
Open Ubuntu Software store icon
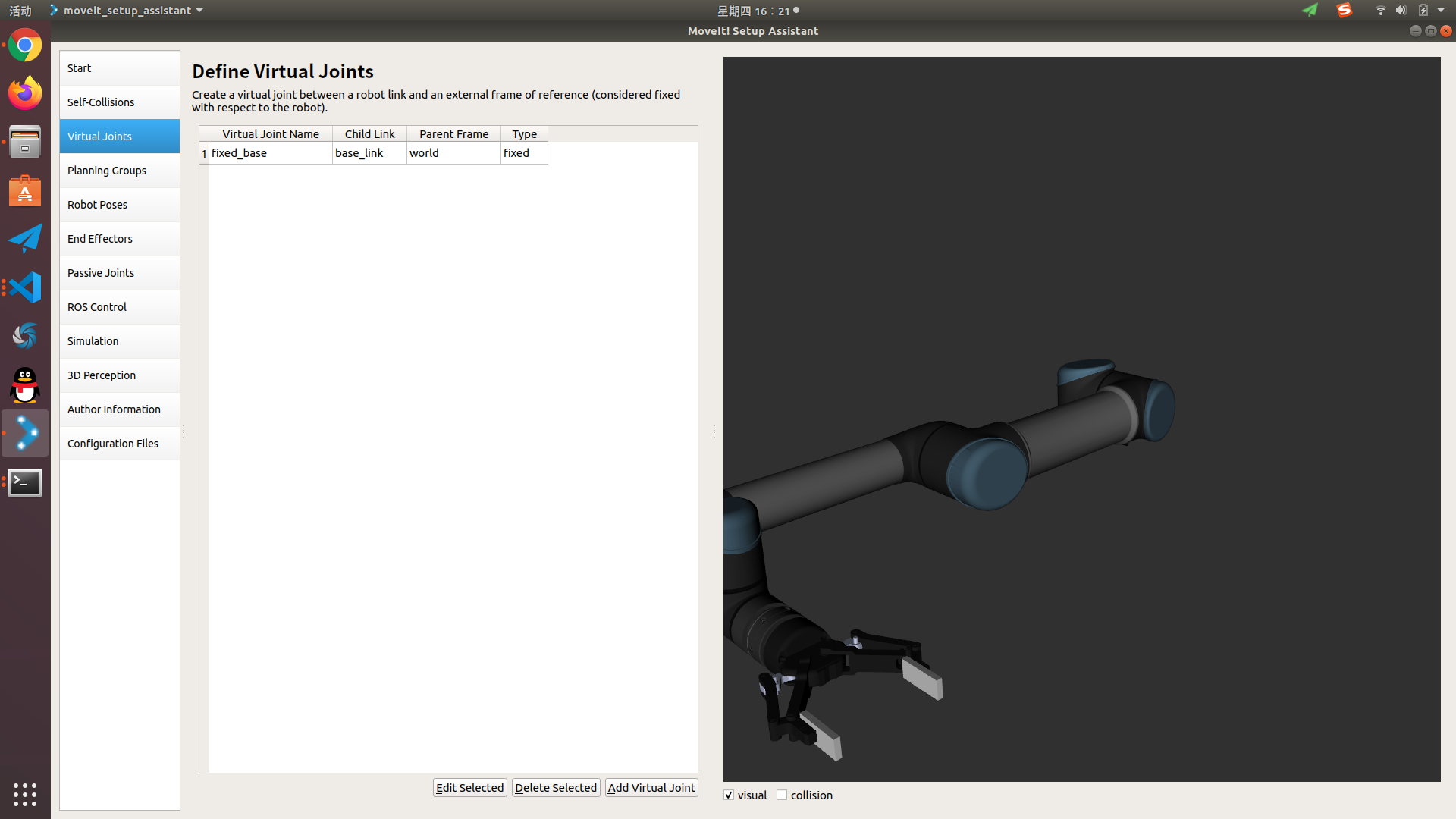(x=25, y=191)
